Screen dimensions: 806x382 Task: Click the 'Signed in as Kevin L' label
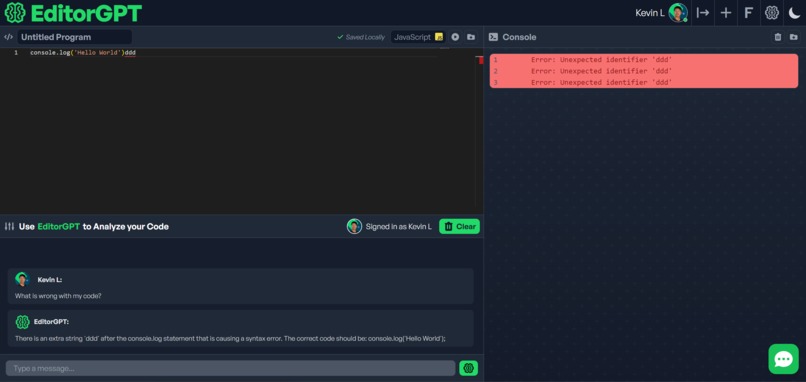click(x=399, y=226)
